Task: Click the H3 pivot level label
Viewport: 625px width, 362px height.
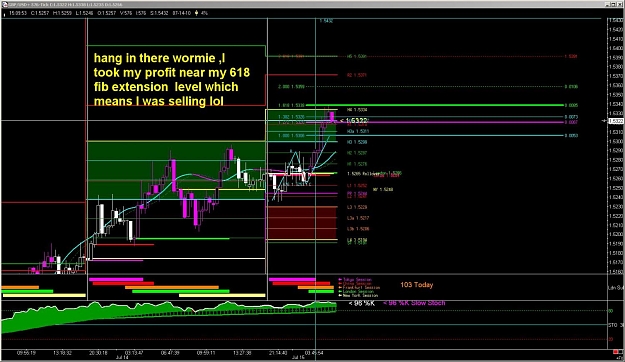Action: [357, 142]
